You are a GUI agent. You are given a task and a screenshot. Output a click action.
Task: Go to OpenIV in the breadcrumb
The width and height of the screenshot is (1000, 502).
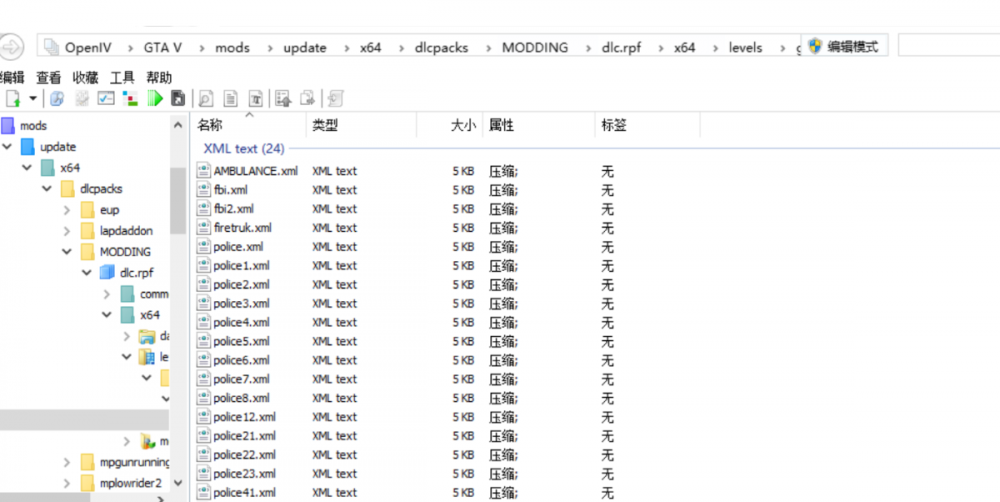[x=89, y=47]
